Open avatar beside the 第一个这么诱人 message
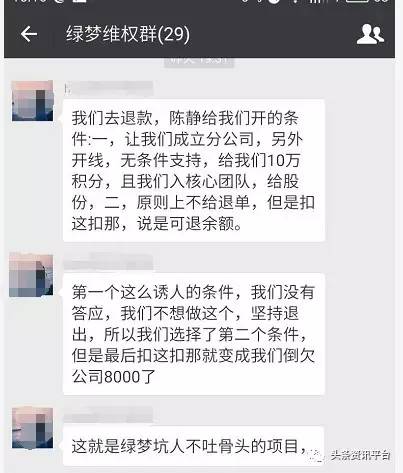 point(31,275)
